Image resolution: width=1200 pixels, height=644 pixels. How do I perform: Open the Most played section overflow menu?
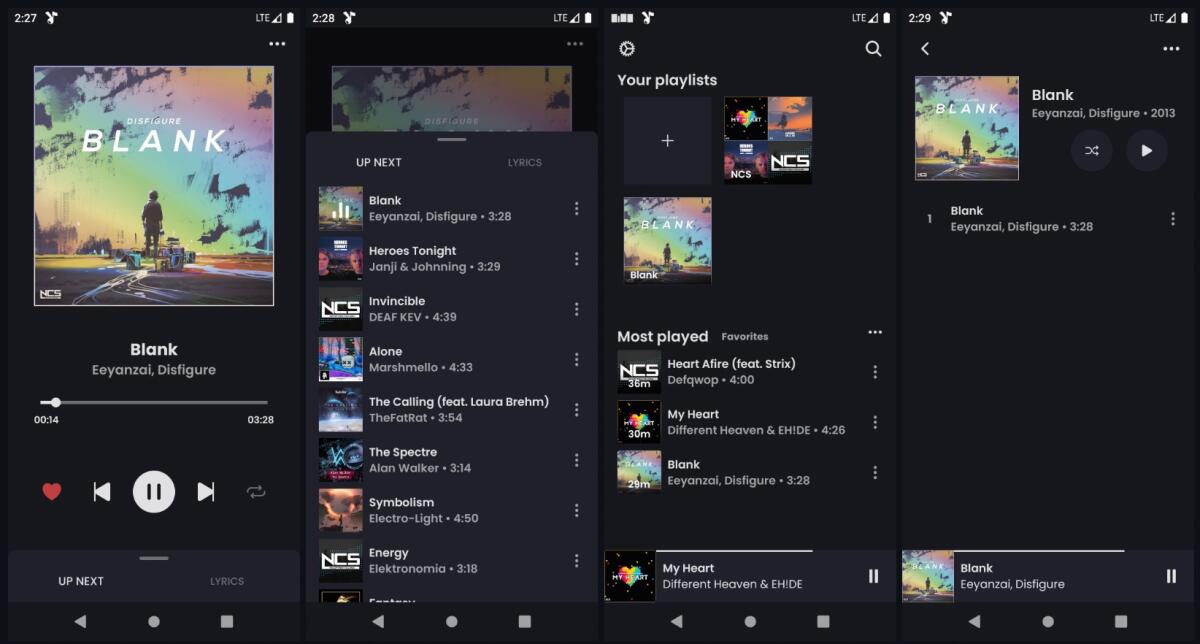[875, 332]
